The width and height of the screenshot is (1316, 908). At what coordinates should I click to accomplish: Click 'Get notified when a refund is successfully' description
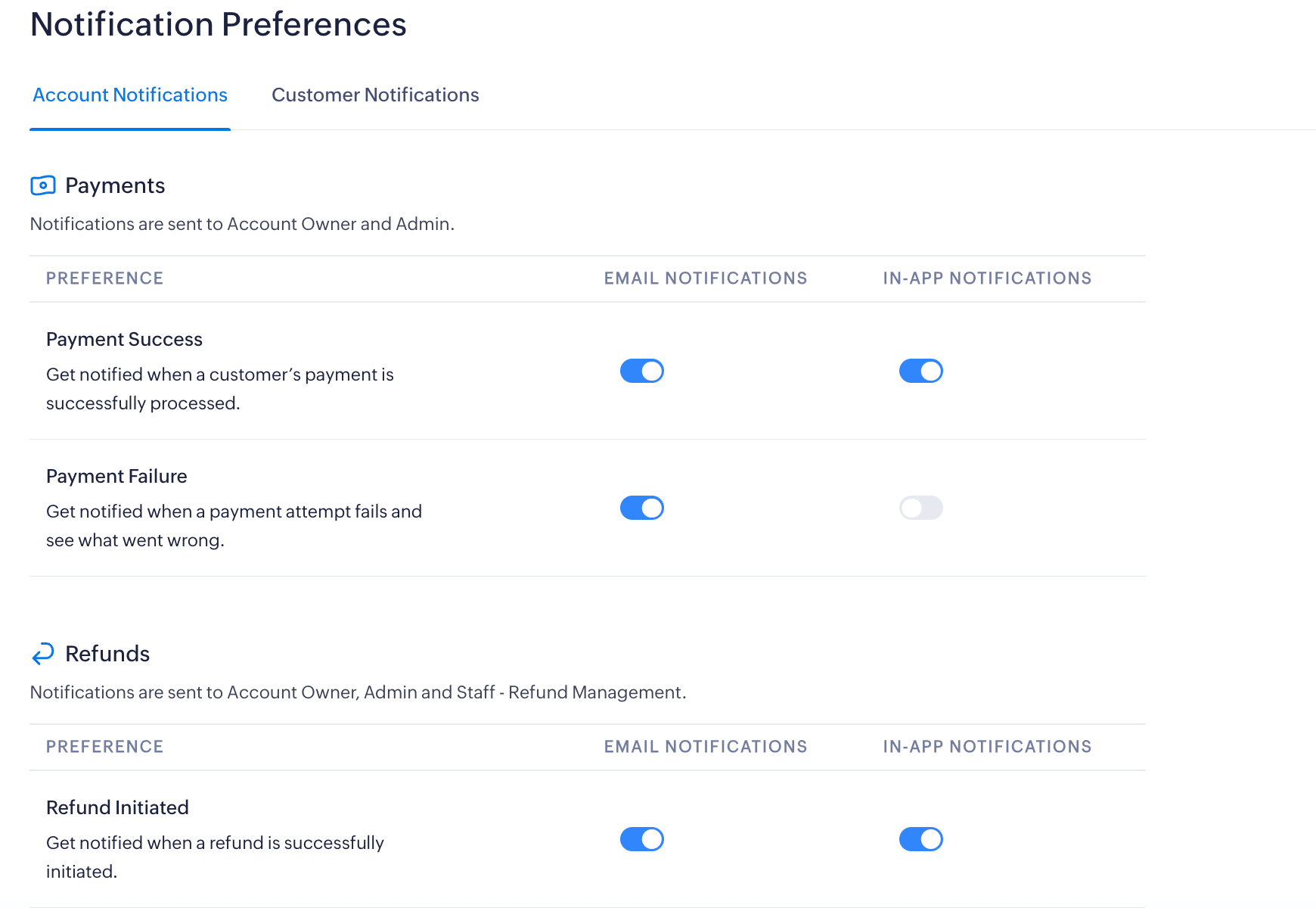click(x=215, y=857)
